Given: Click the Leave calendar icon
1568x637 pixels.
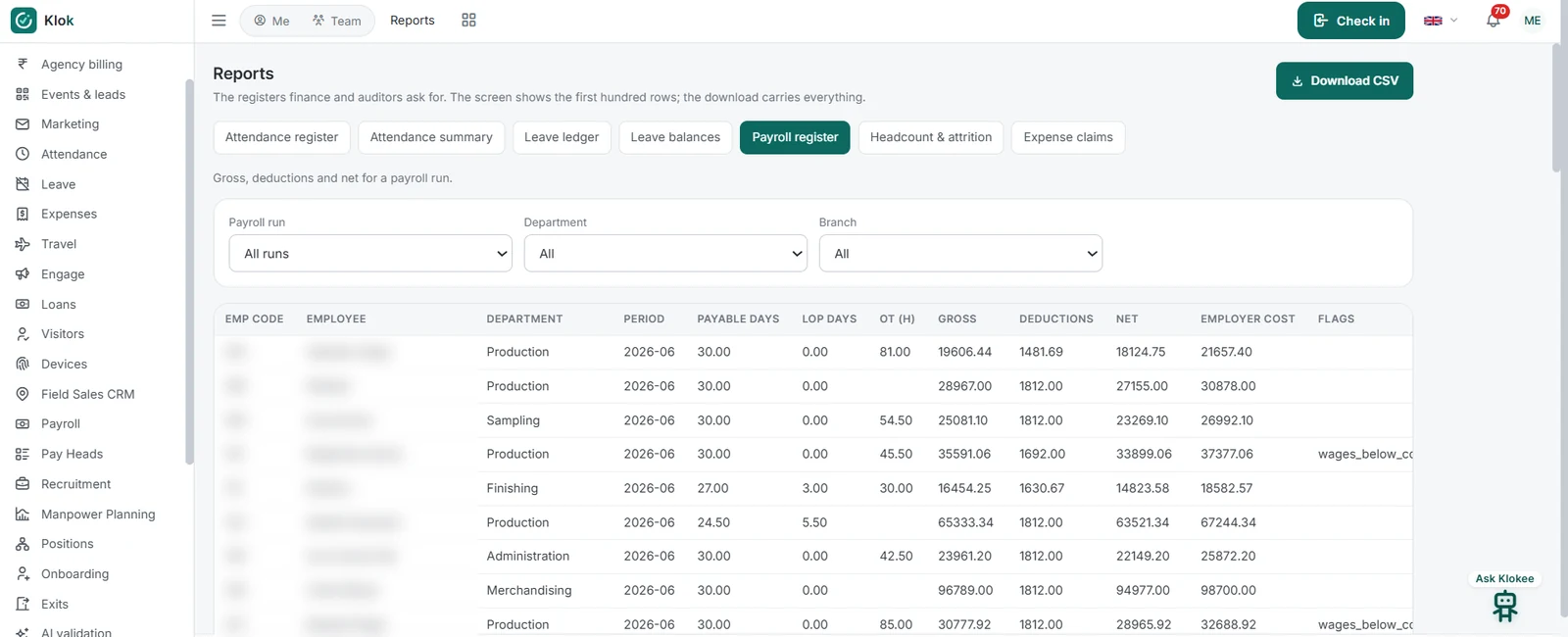Looking at the screenshot, I should point(23,184).
